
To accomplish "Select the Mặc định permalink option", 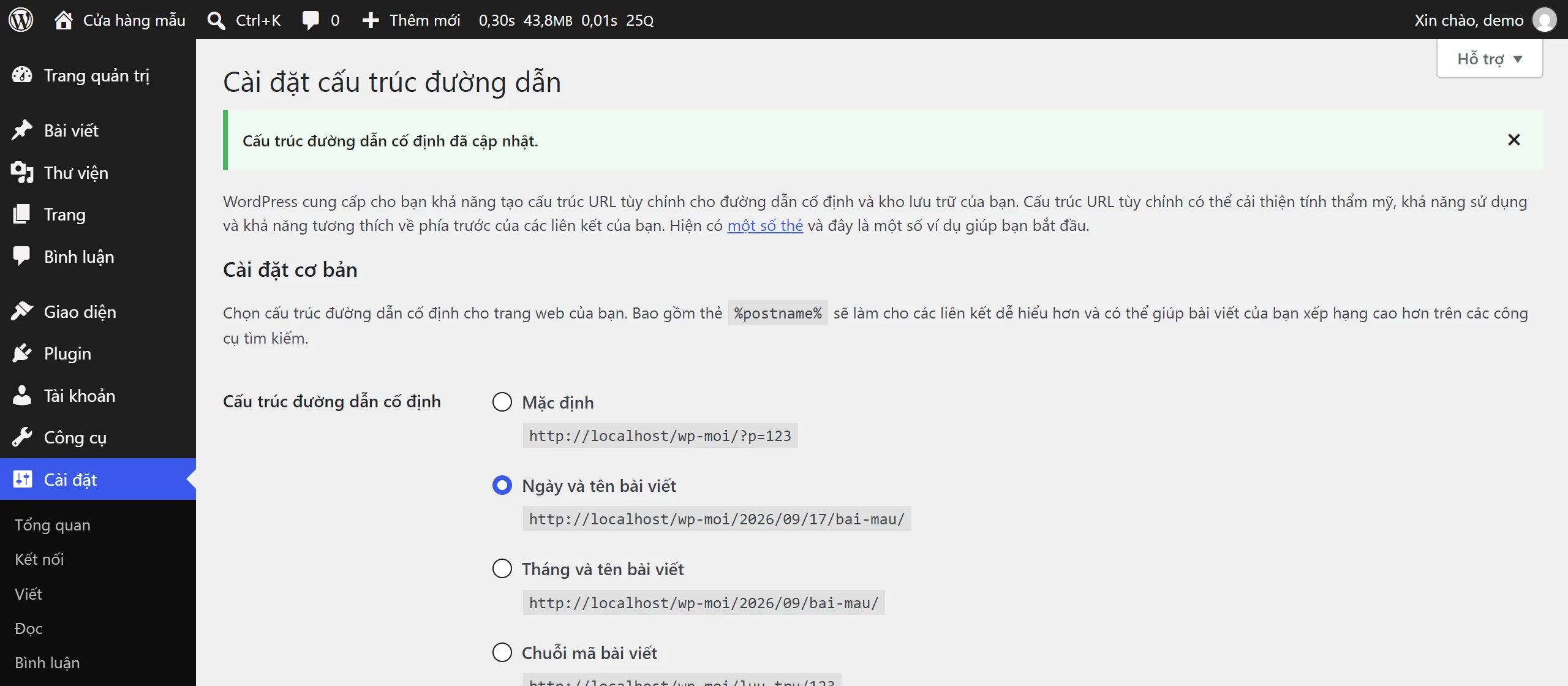I will pos(502,402).
